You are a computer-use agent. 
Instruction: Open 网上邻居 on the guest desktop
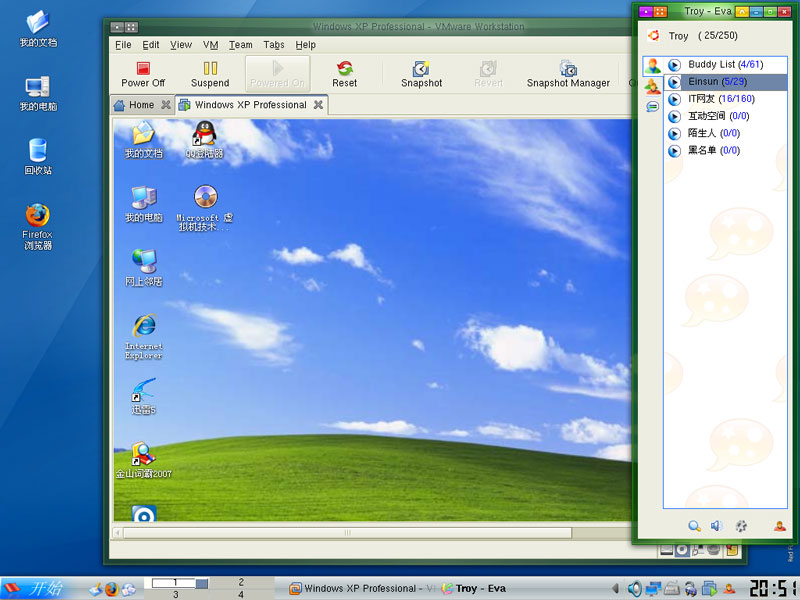tap(143, 268)
